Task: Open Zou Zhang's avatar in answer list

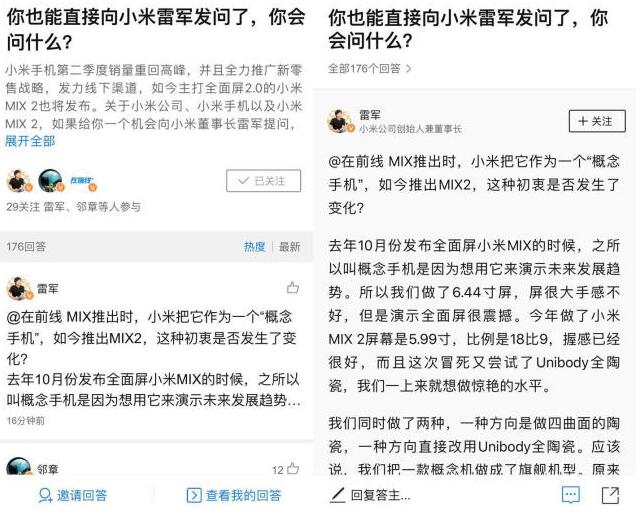Action: point(19,466)
